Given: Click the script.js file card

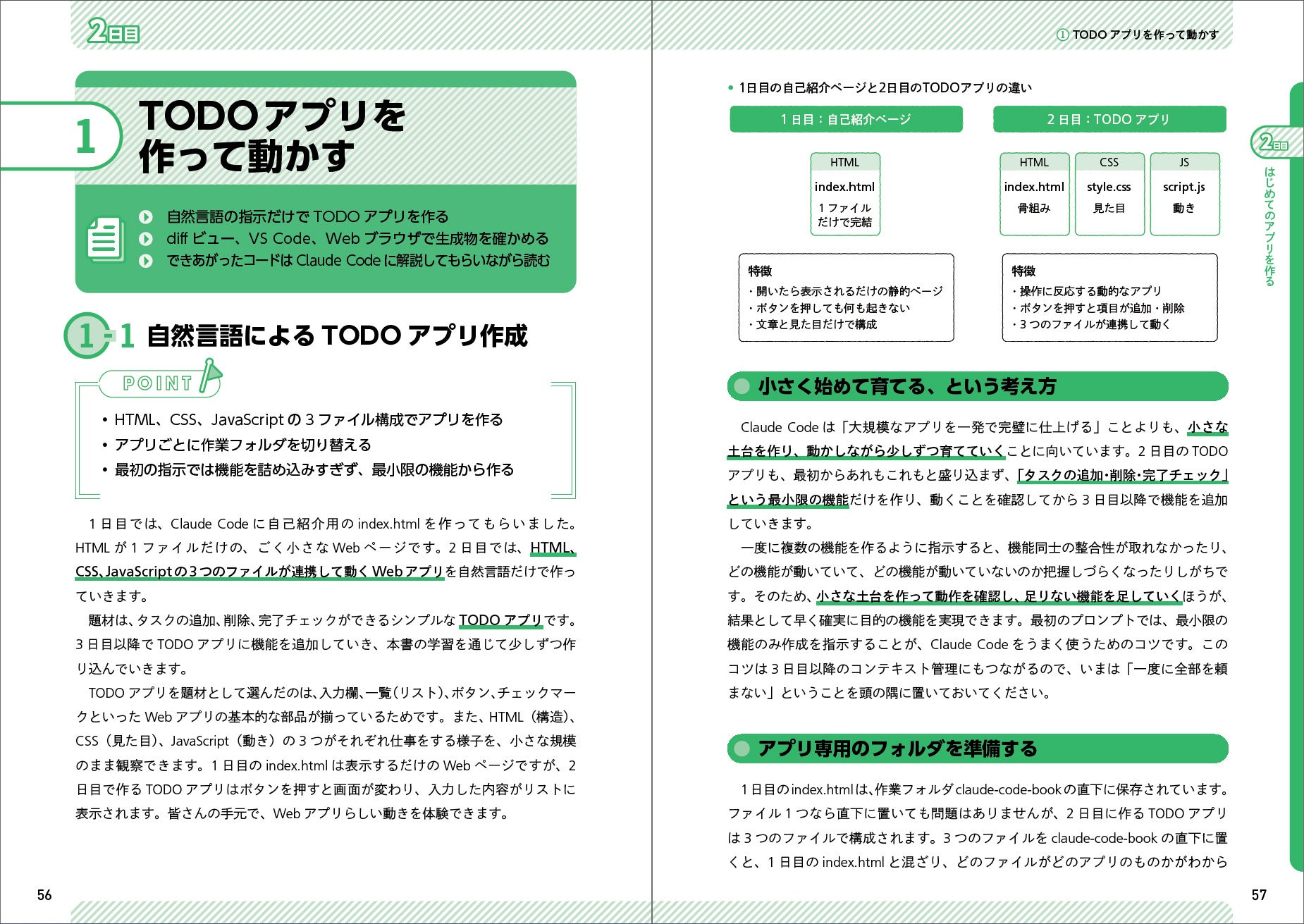Looking at the screenshot, I should 1184,194.
